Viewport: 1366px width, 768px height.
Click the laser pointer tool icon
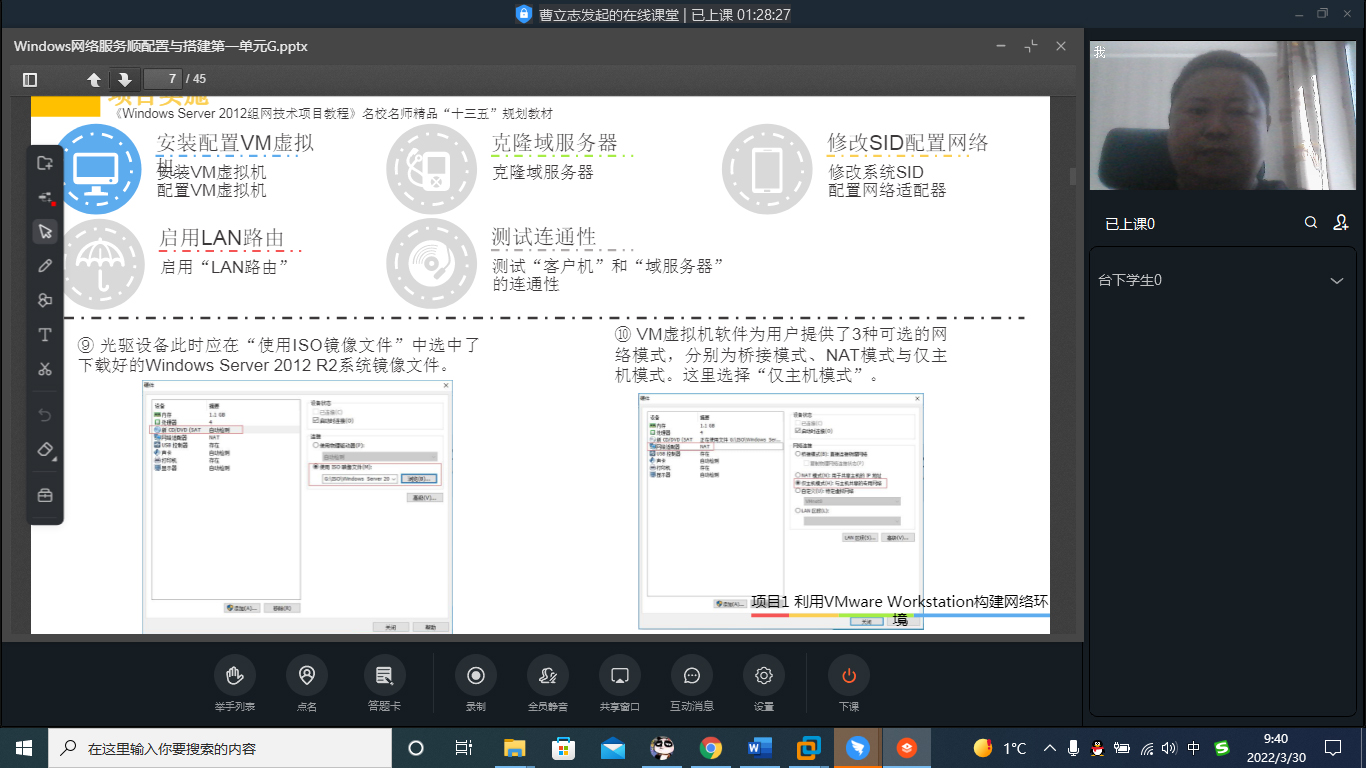click(x=45, y=198)
